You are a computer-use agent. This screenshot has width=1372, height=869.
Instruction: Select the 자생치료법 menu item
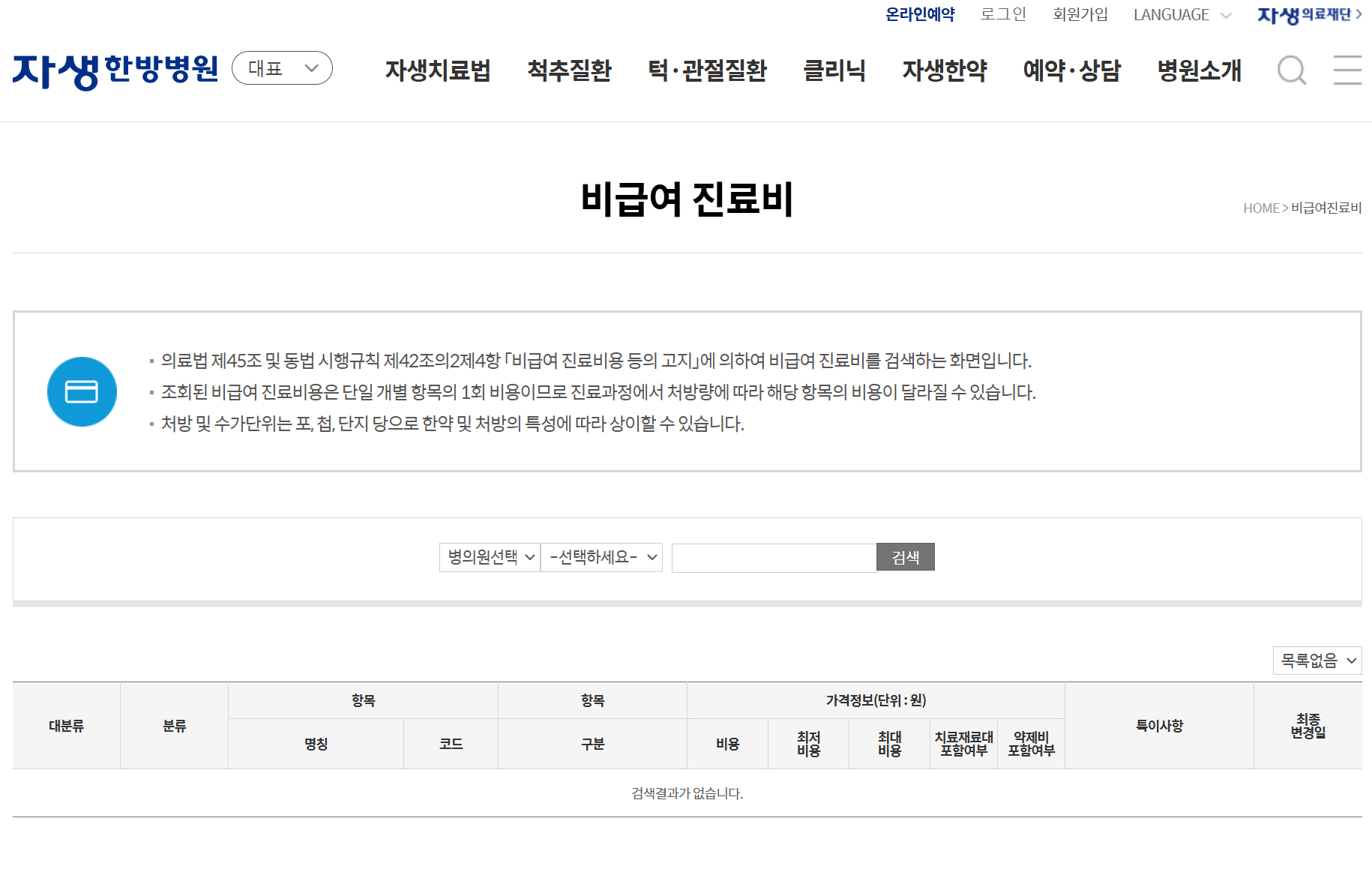[x=438, y=70]
